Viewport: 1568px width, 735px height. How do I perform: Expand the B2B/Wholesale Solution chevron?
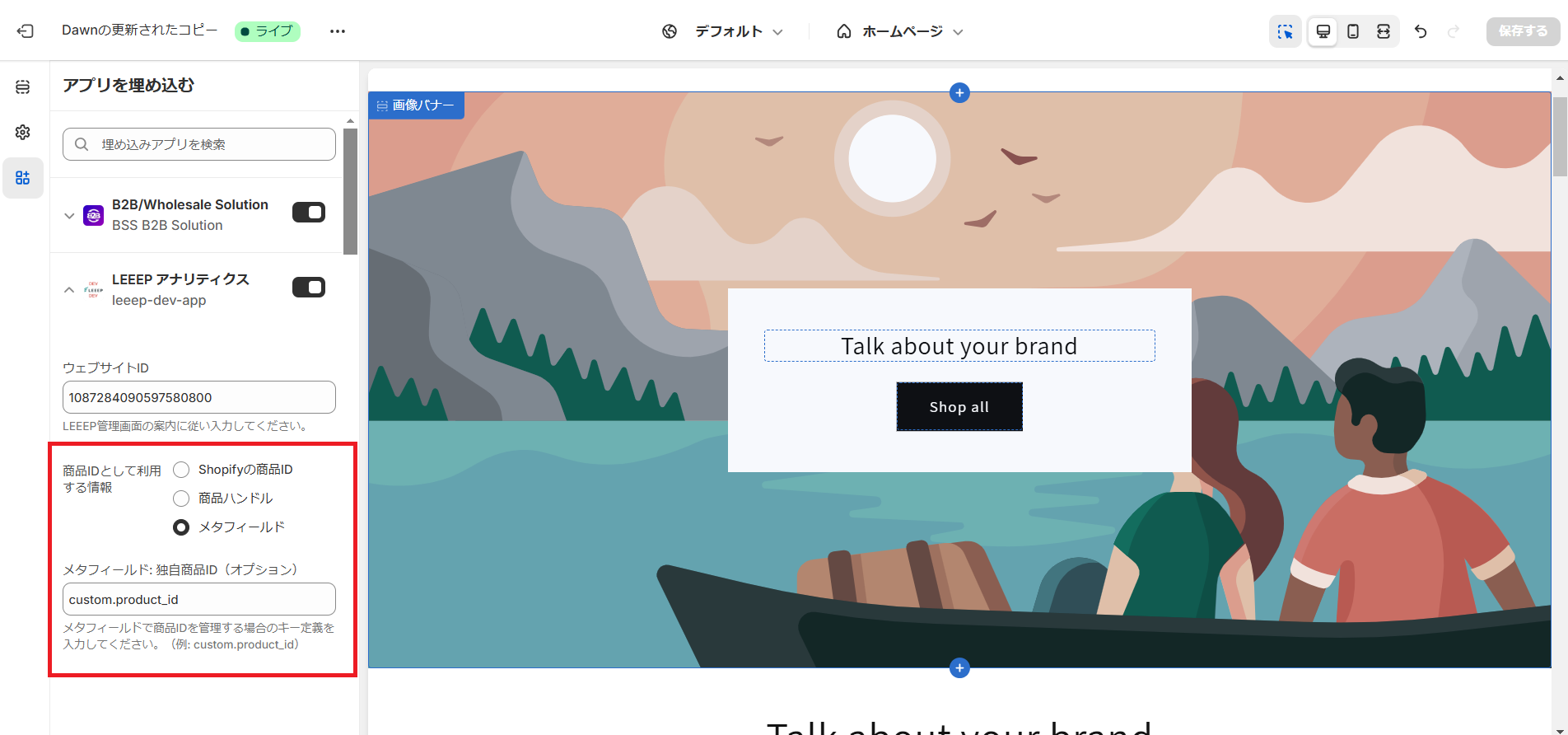click(69, 216)
